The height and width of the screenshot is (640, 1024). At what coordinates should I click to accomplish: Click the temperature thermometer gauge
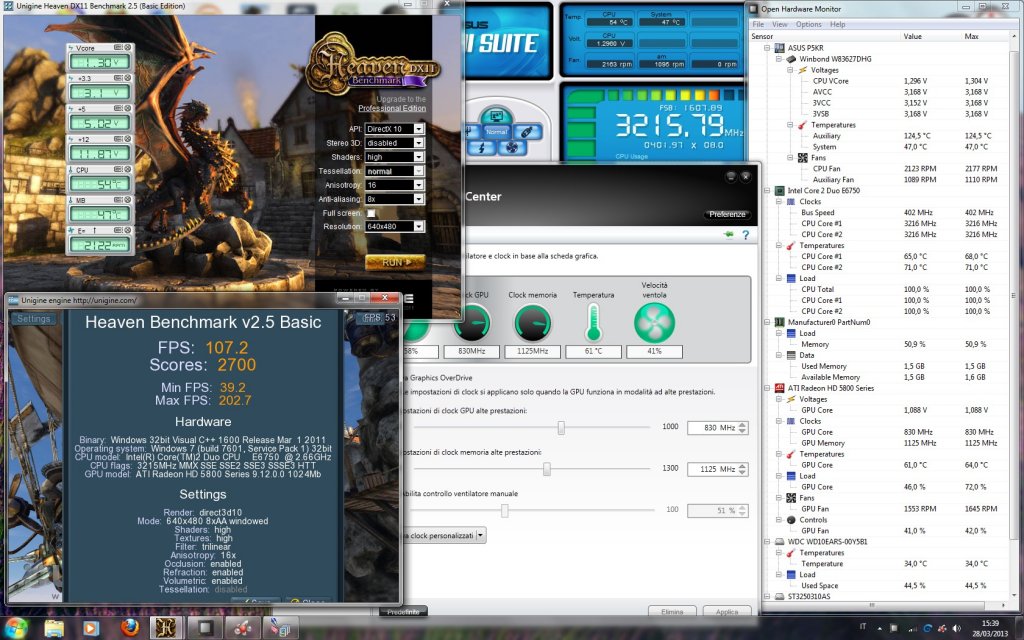[x=593, y=324]
